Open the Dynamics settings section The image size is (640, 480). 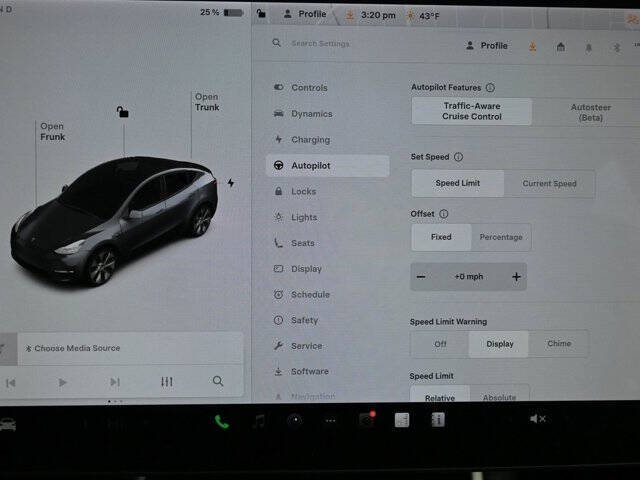[327, 114]
